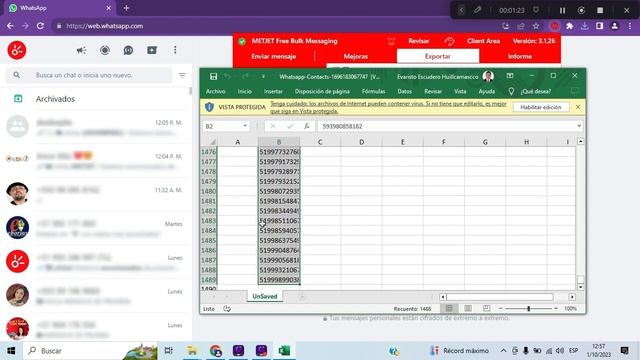Expand the Name Box dropdown showing B2

click(245, 126)
